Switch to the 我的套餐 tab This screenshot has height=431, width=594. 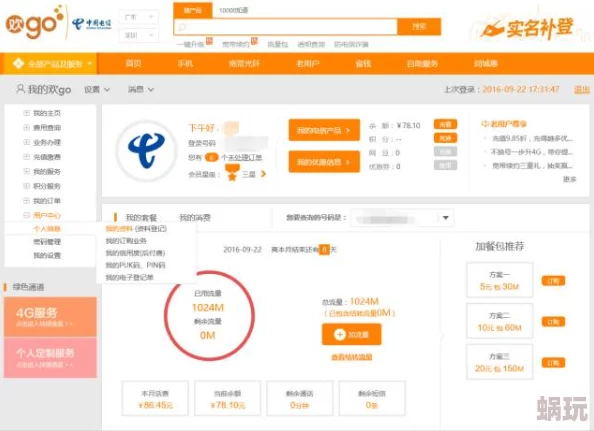point(141,218)
